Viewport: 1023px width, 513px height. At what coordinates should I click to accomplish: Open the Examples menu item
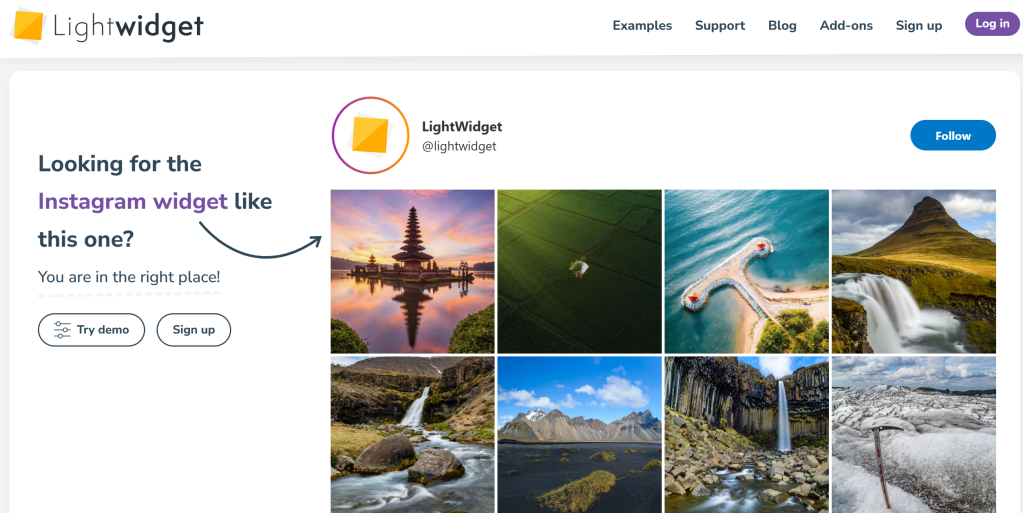tap(642, 25)
